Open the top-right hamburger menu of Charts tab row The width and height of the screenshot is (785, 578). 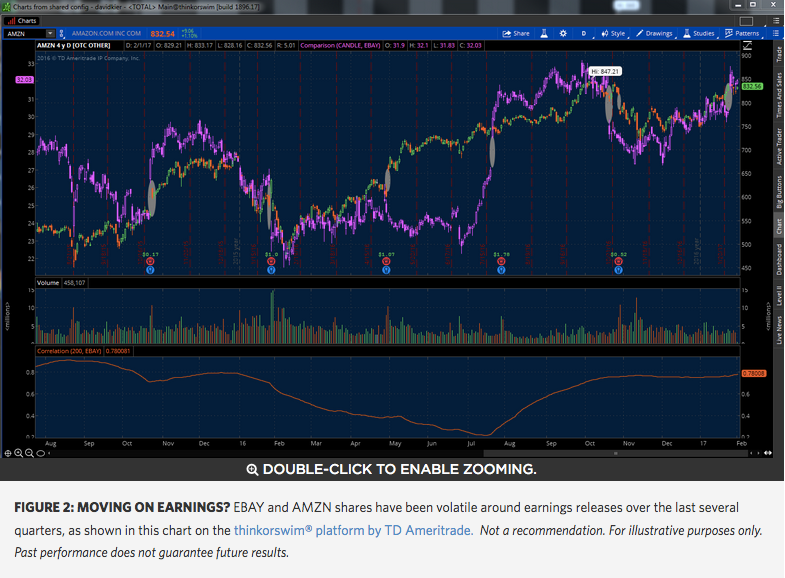point(775,21)
